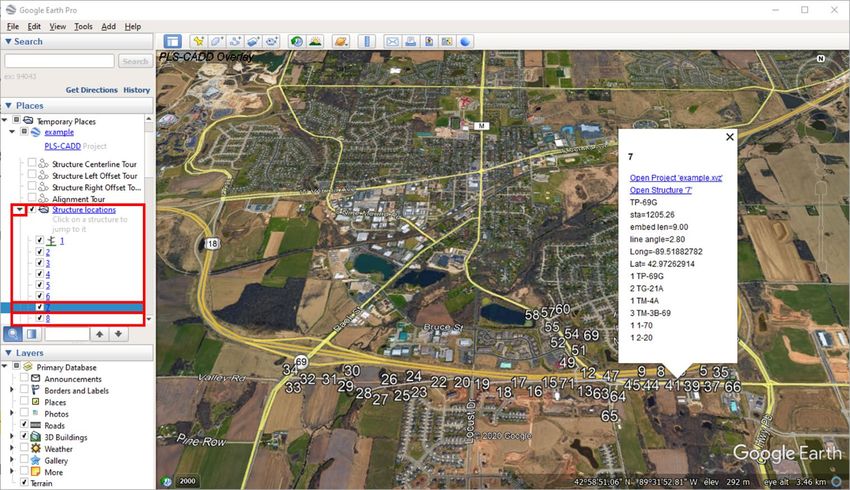The width and height of the screenshot is (850, 490).
Task: Open the Add menu
Action: tap(108, 26)
